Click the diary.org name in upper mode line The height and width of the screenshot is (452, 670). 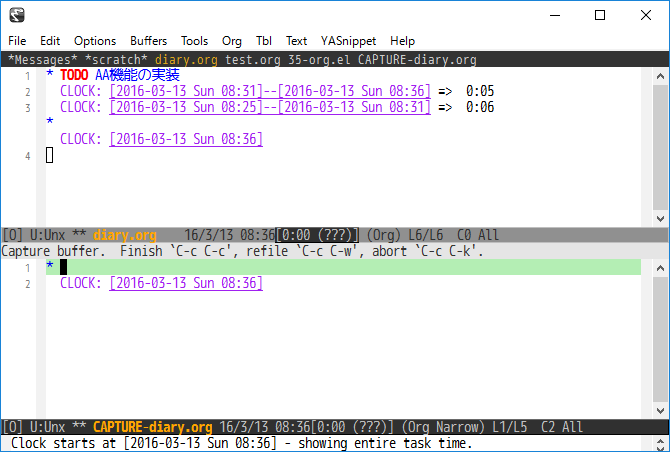[125, 235]
